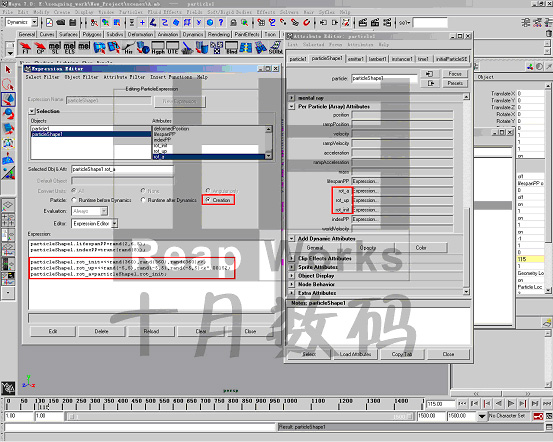Open the Dynamics menu set dropdown
The width and height of the screenshot is (553, 442).
click(34, 22)
